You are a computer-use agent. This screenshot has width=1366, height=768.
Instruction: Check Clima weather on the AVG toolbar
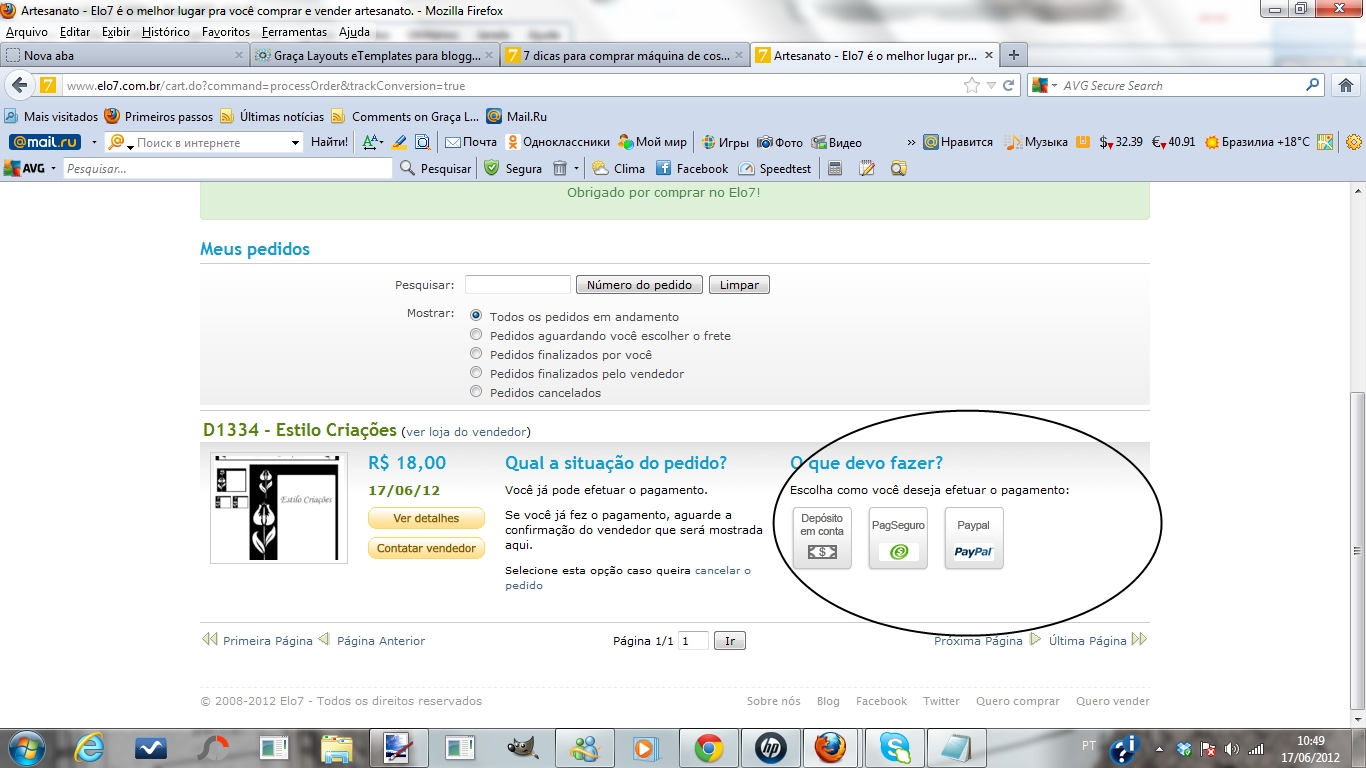620,168
